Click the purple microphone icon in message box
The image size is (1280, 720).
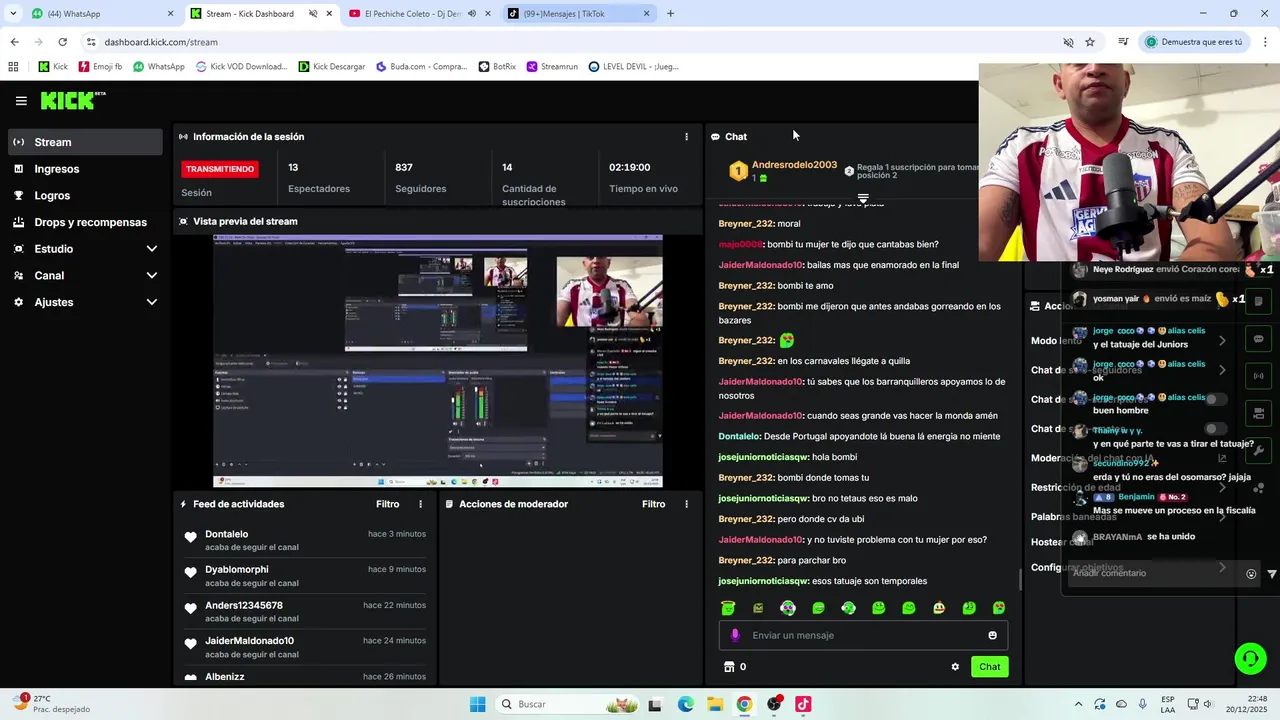click(735, 635)
